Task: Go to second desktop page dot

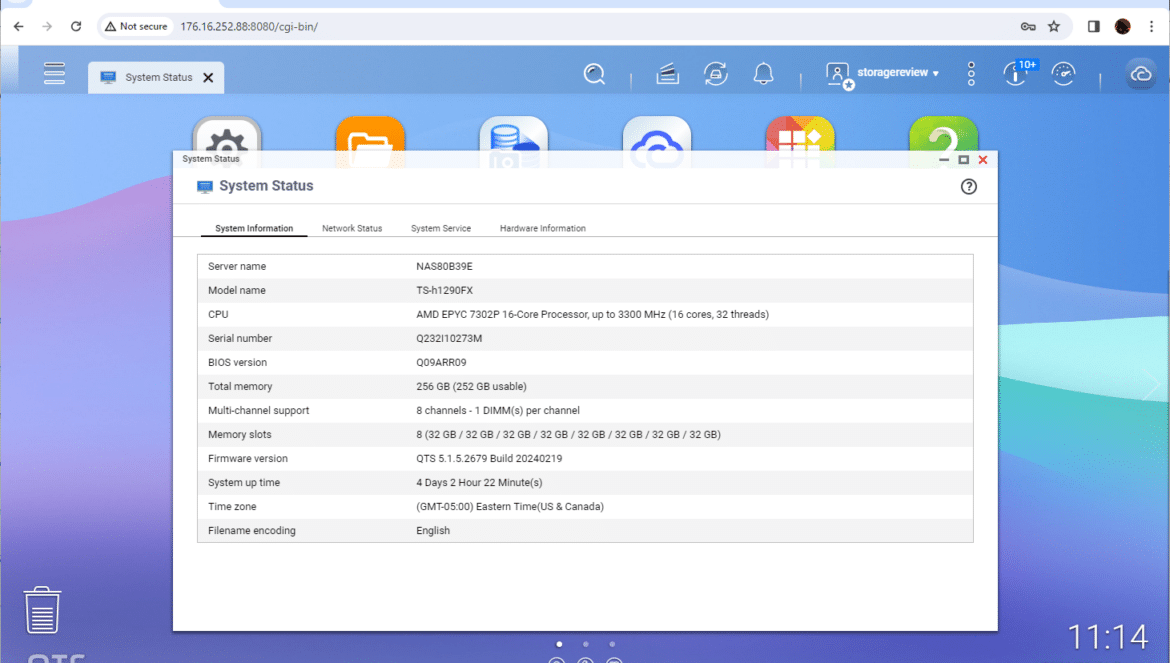Action: [586, 644]
